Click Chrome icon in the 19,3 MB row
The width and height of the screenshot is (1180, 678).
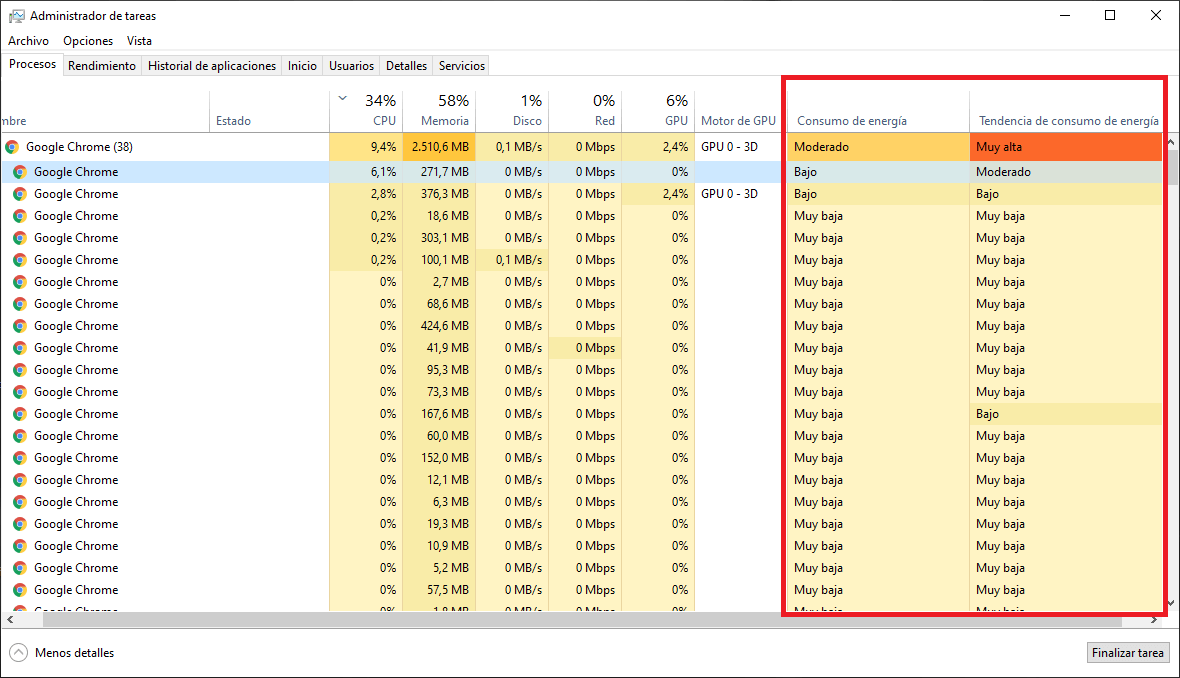point(20,524)
